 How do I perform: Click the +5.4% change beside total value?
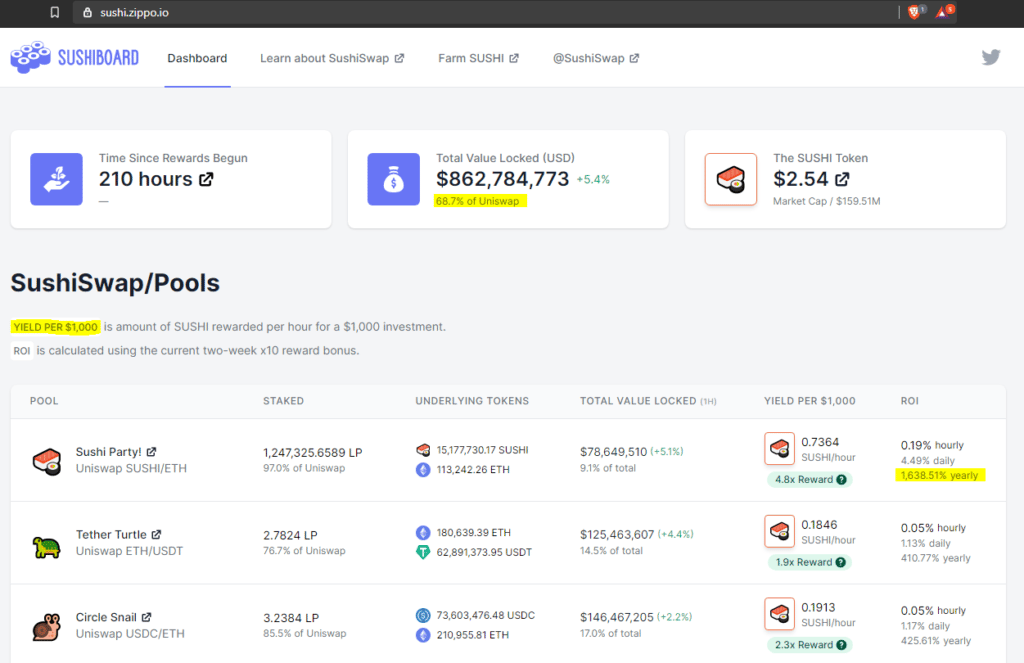tap(593, 180)
